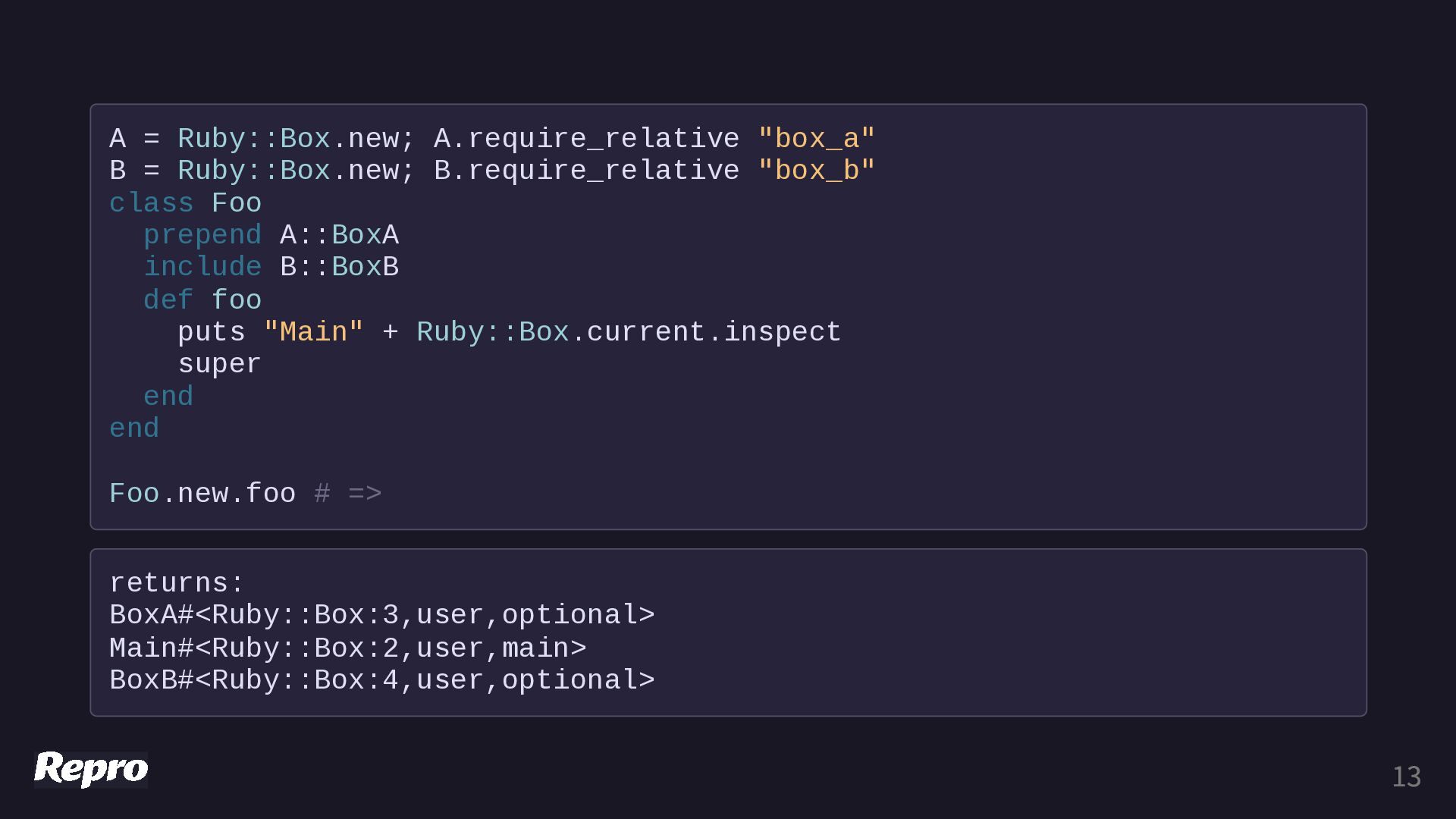Click the "Main" string in puts line

tap(313, 332)
